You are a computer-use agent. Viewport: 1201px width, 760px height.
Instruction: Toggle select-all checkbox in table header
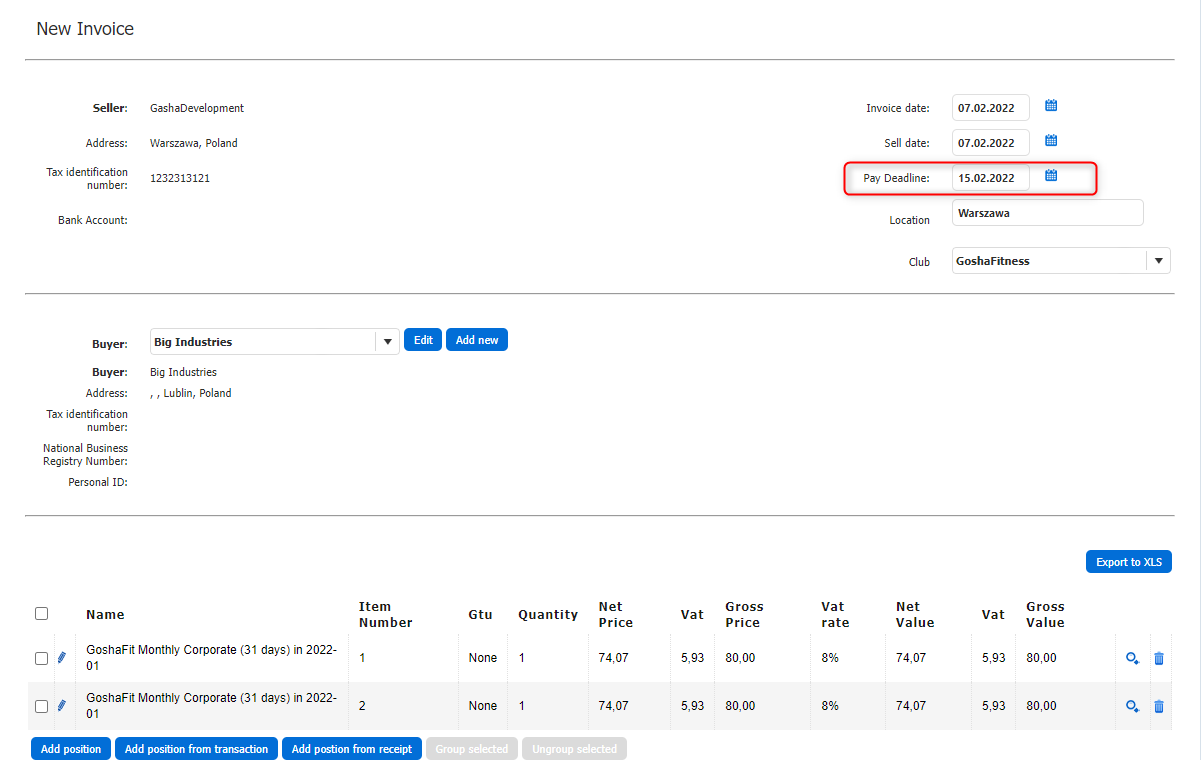pyautogui.click(x=41, y=614)
